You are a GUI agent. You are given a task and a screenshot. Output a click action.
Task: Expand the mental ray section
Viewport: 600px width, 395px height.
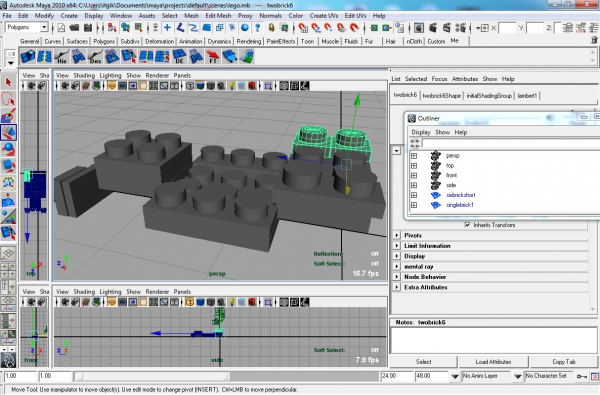tap(397, 266)
